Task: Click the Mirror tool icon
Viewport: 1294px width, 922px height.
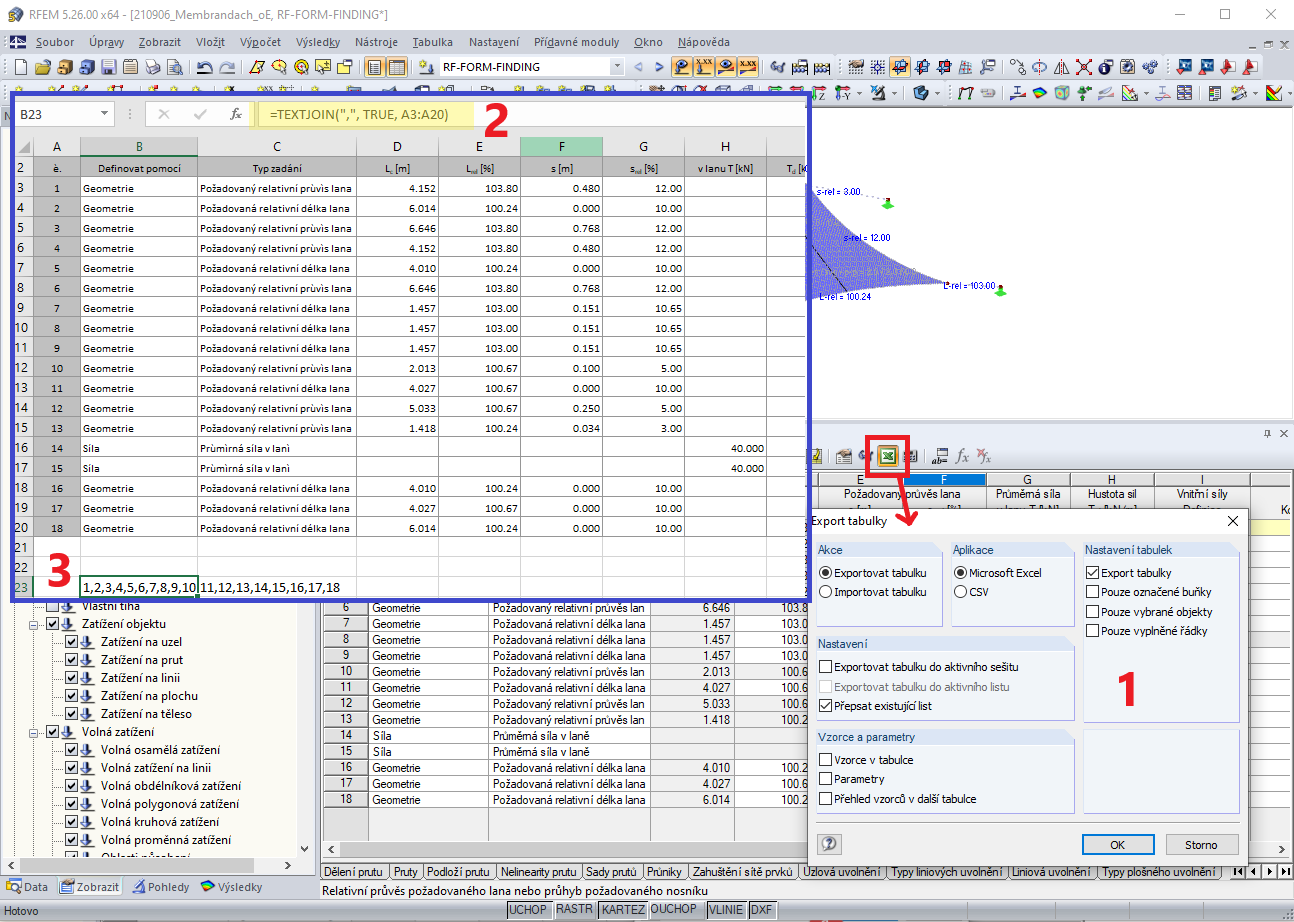Action: [1062, 67]
